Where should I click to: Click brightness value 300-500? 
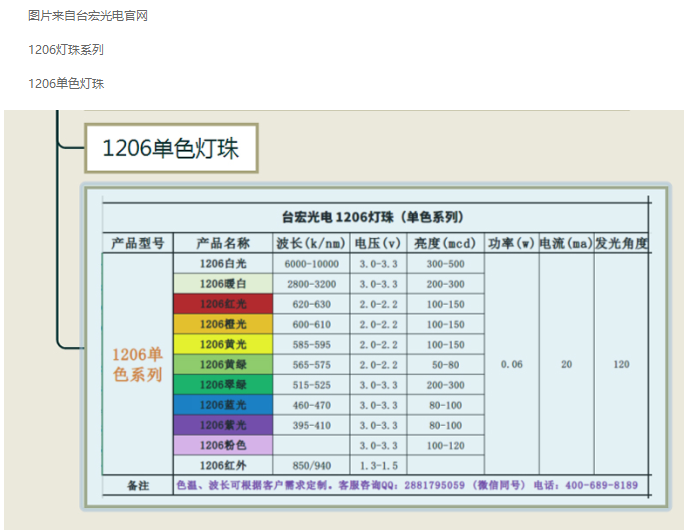click(x=446, y=264)
